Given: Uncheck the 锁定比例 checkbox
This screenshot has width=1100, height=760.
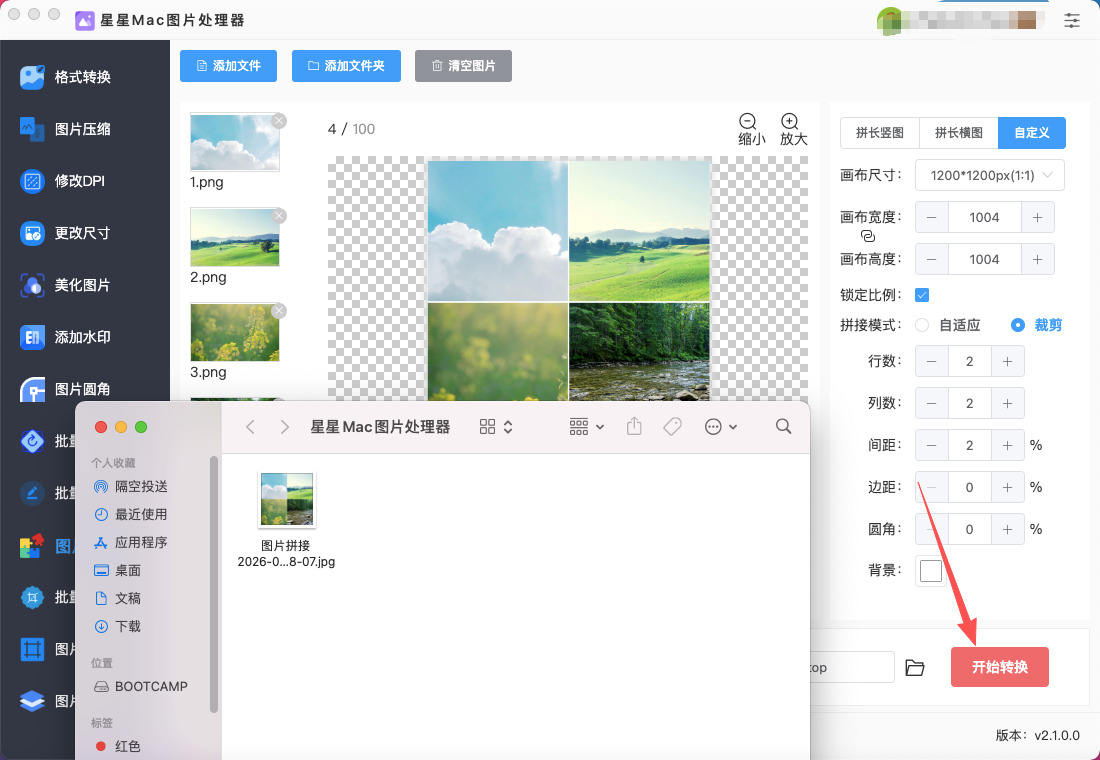Looking at the screenshot, I should [922, 295].
